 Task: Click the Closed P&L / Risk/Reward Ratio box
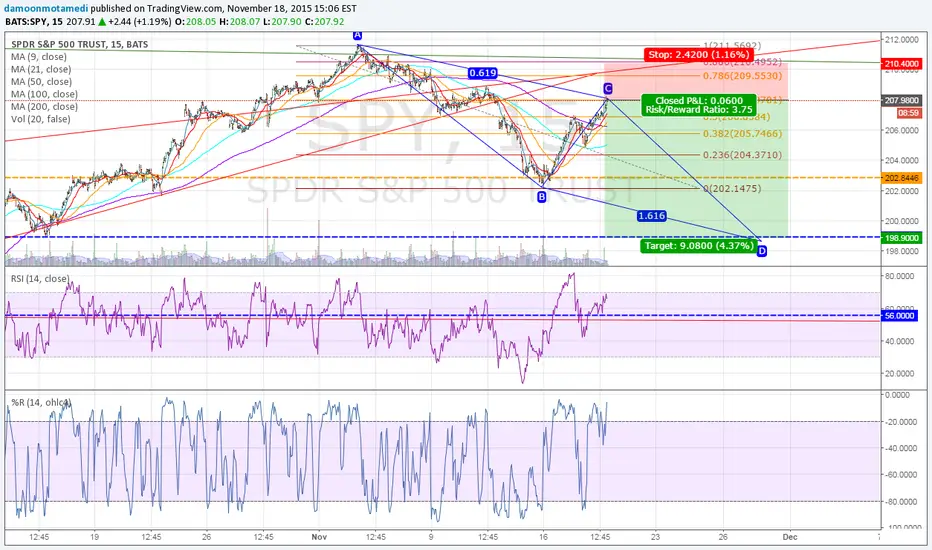pyautogui.click(x=699, y=105)
